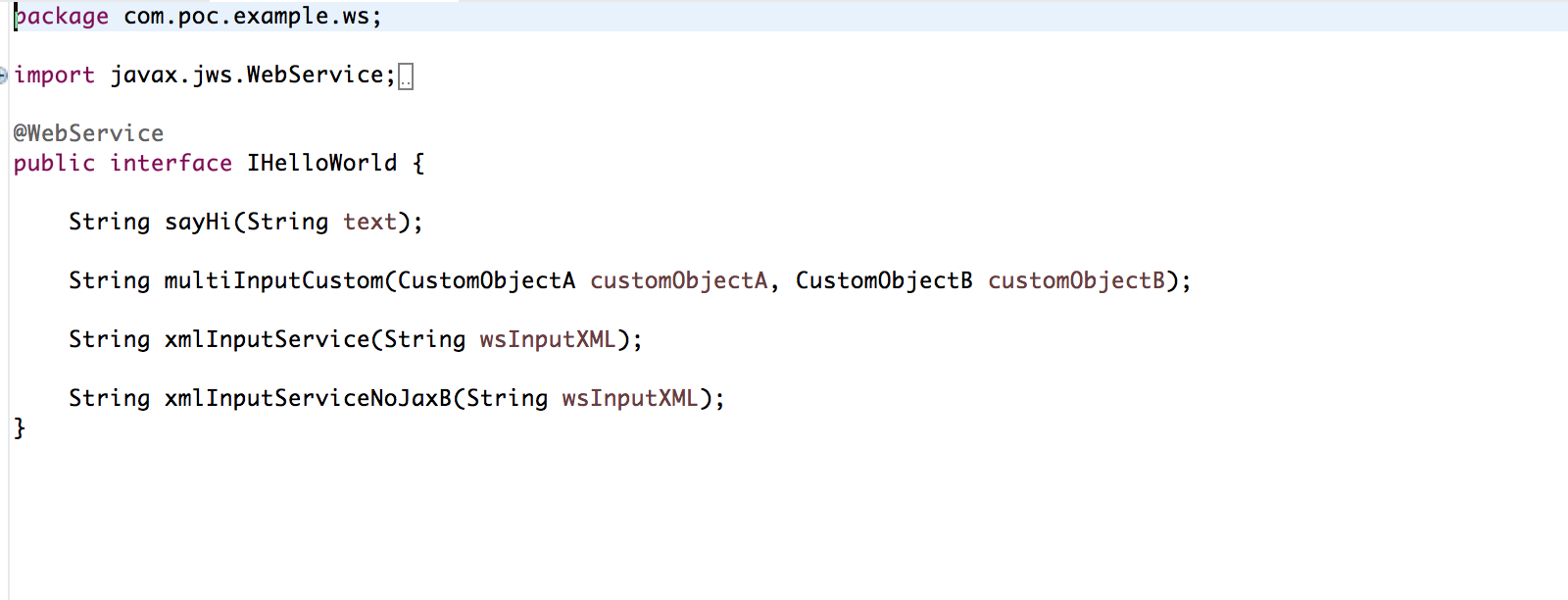Click the customObjectA parameter variable

pos(678,280)
